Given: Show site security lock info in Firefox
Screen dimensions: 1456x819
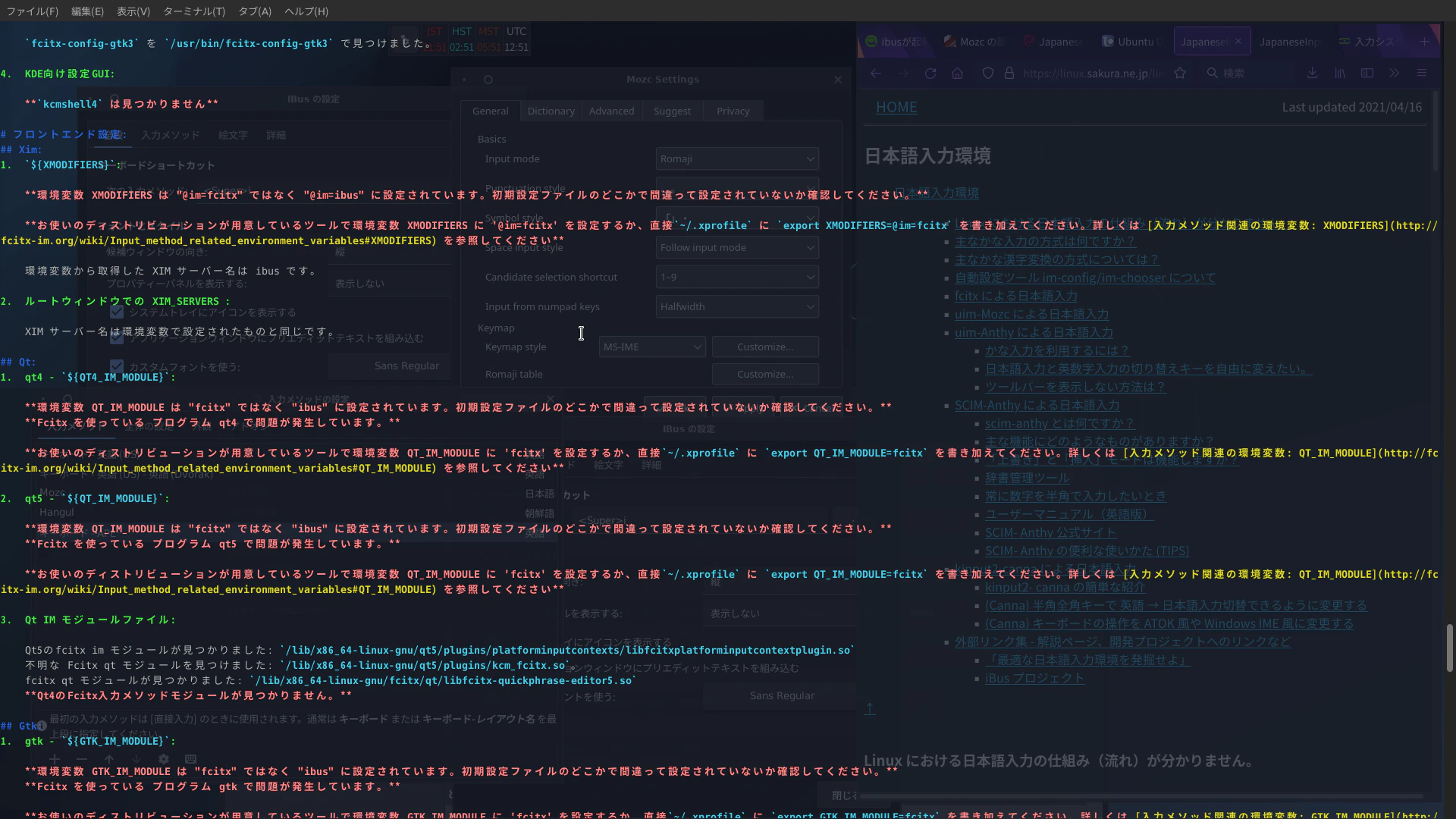Looking at the screenshot, I should click(1009, 74).
